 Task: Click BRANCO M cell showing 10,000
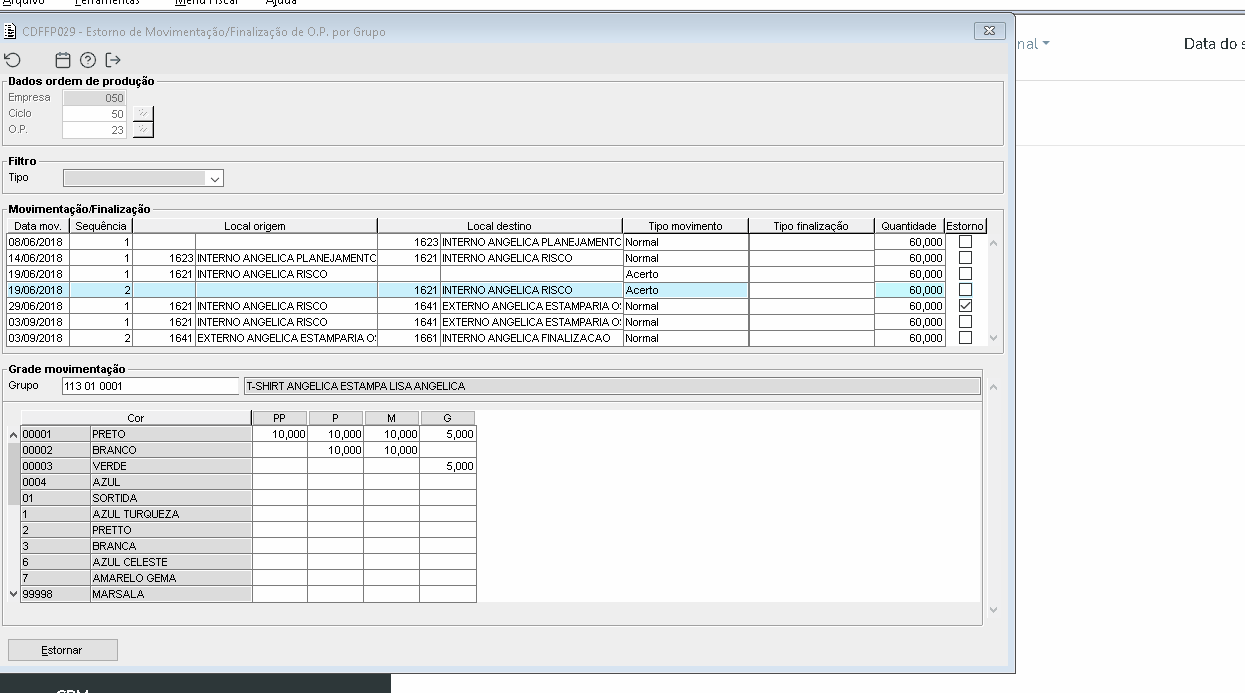(x=392, y=450)
